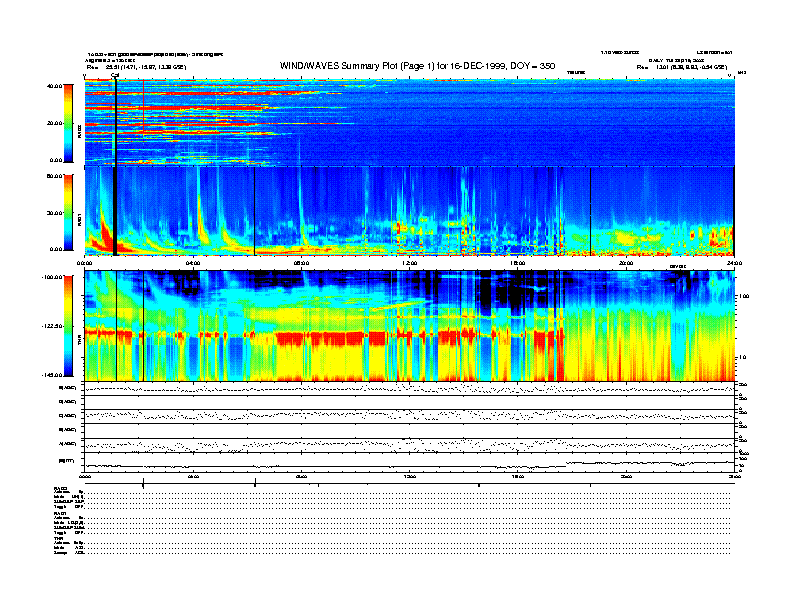Click the TNR heading in the status table

click(x=58, y=538)
